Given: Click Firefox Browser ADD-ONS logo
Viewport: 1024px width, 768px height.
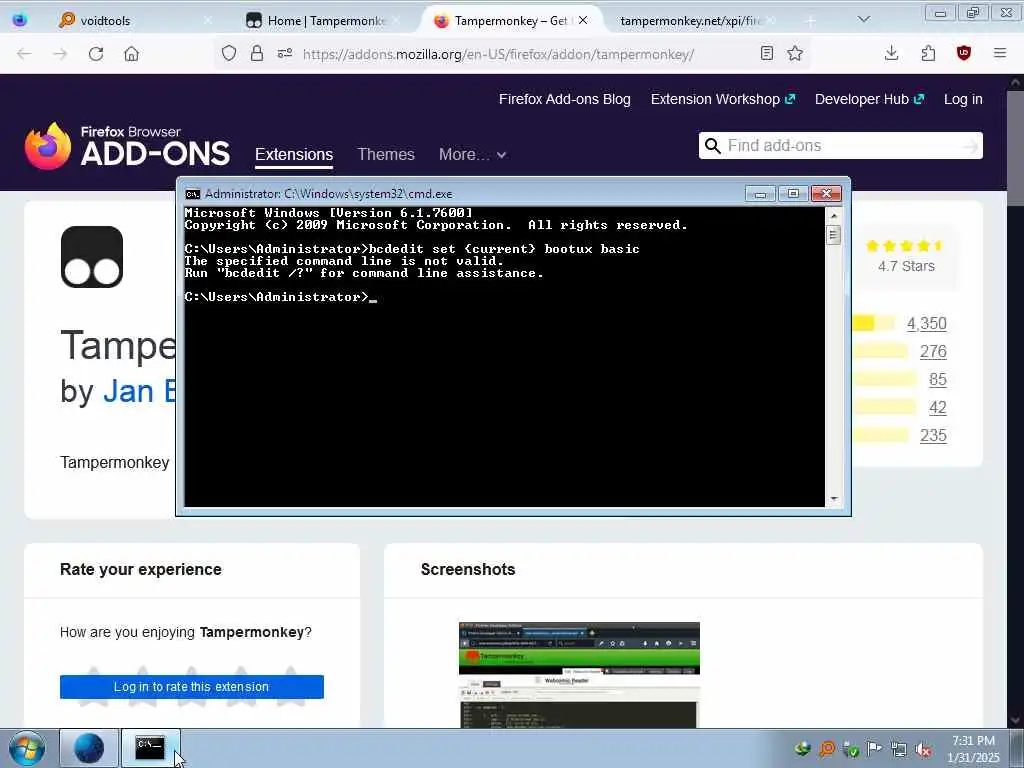Looking at the screenshot, I should (x=127, y=146).
